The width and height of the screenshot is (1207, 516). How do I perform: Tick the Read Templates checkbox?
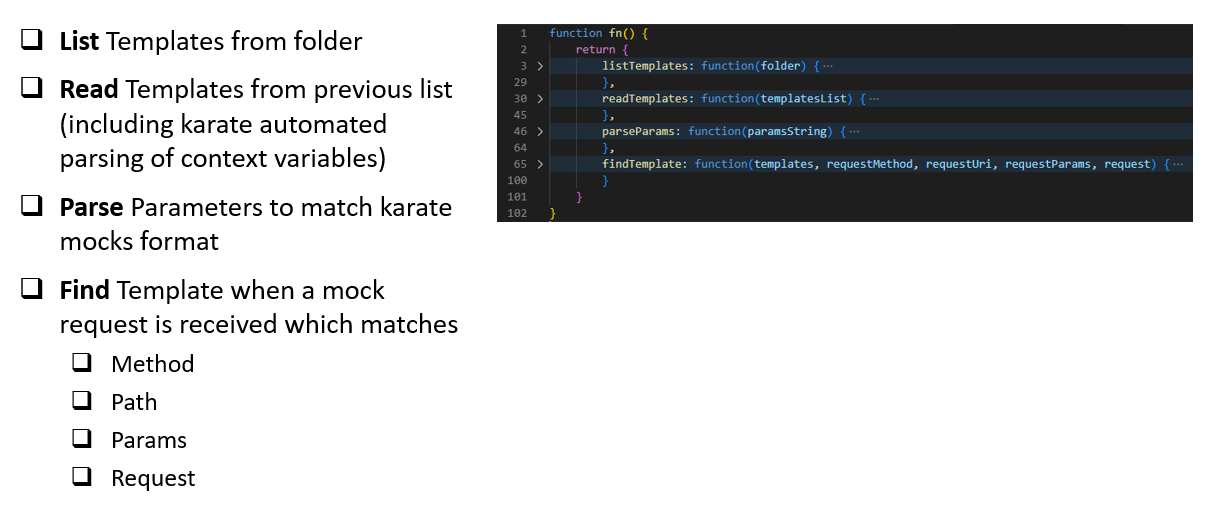(32, 88)
